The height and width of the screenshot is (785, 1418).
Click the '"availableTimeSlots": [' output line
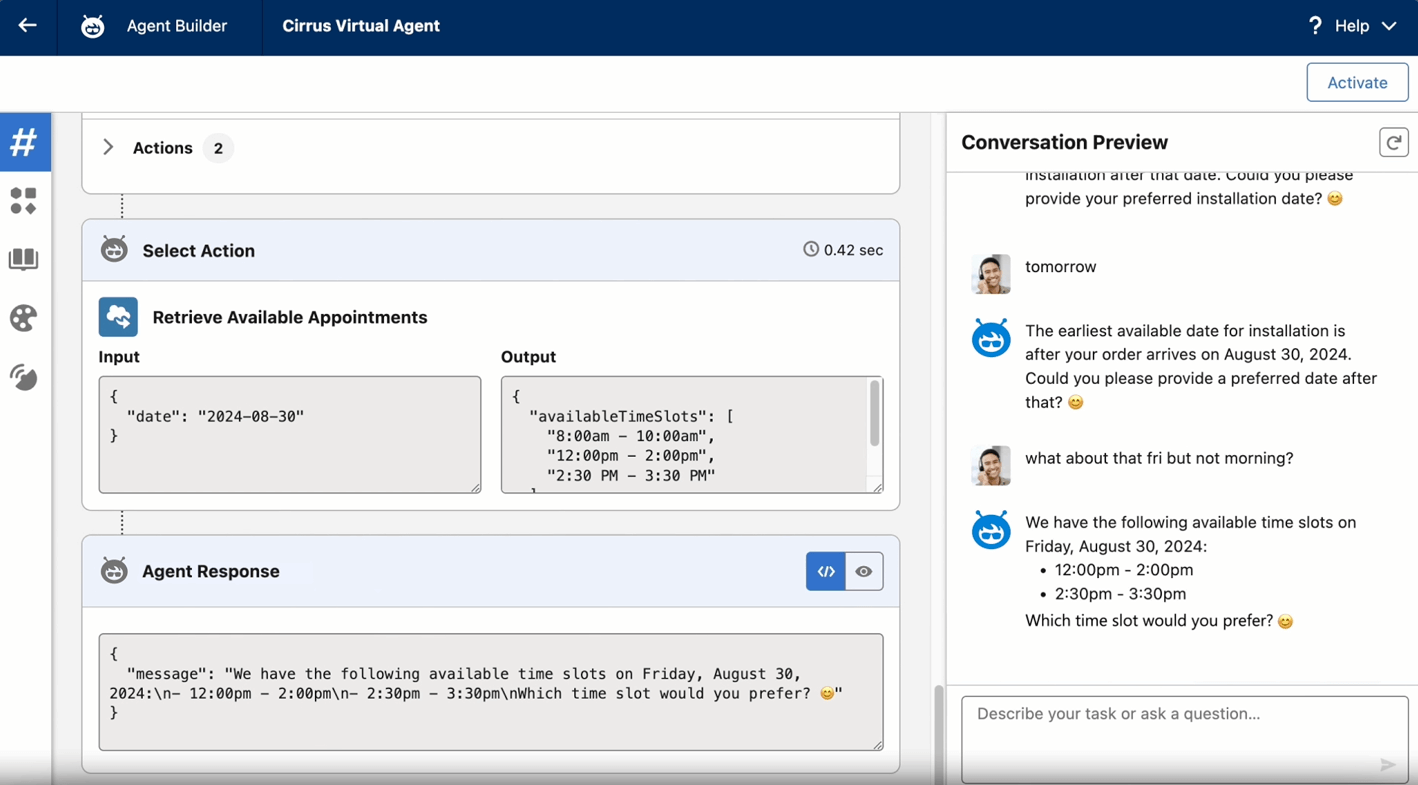tap(631, 416)
